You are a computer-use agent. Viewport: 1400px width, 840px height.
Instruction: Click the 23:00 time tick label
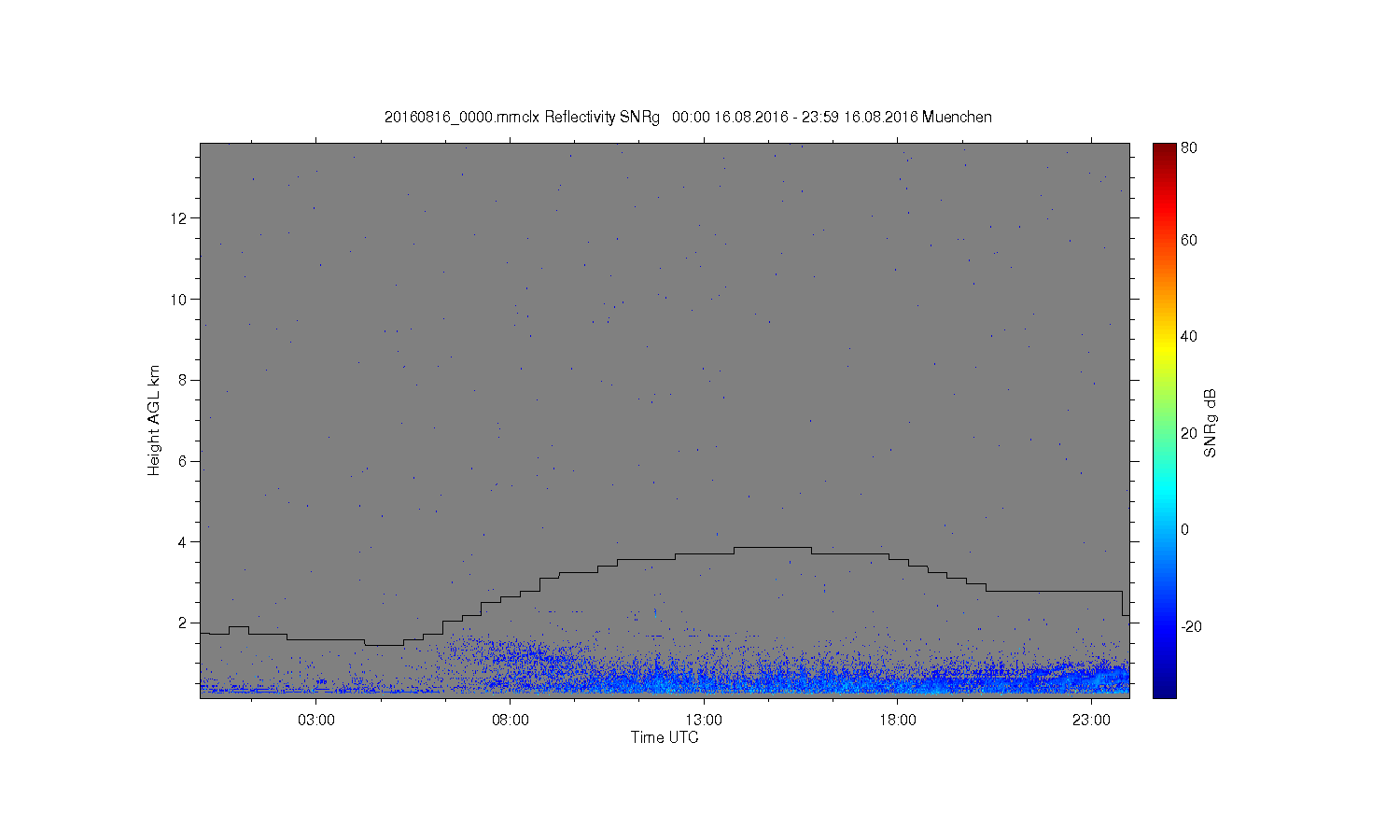click(x=1091, y=721)
